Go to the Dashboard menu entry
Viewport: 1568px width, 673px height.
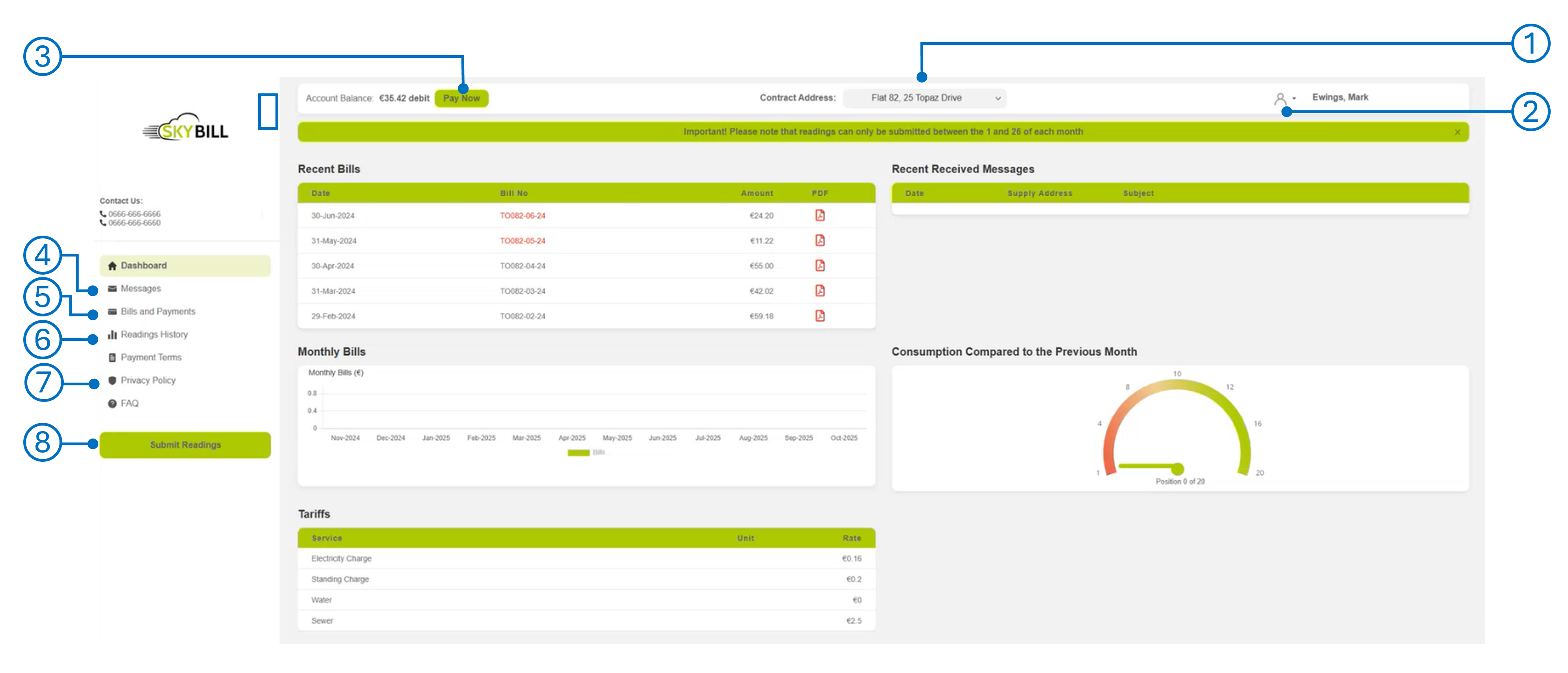click(144, 265)
